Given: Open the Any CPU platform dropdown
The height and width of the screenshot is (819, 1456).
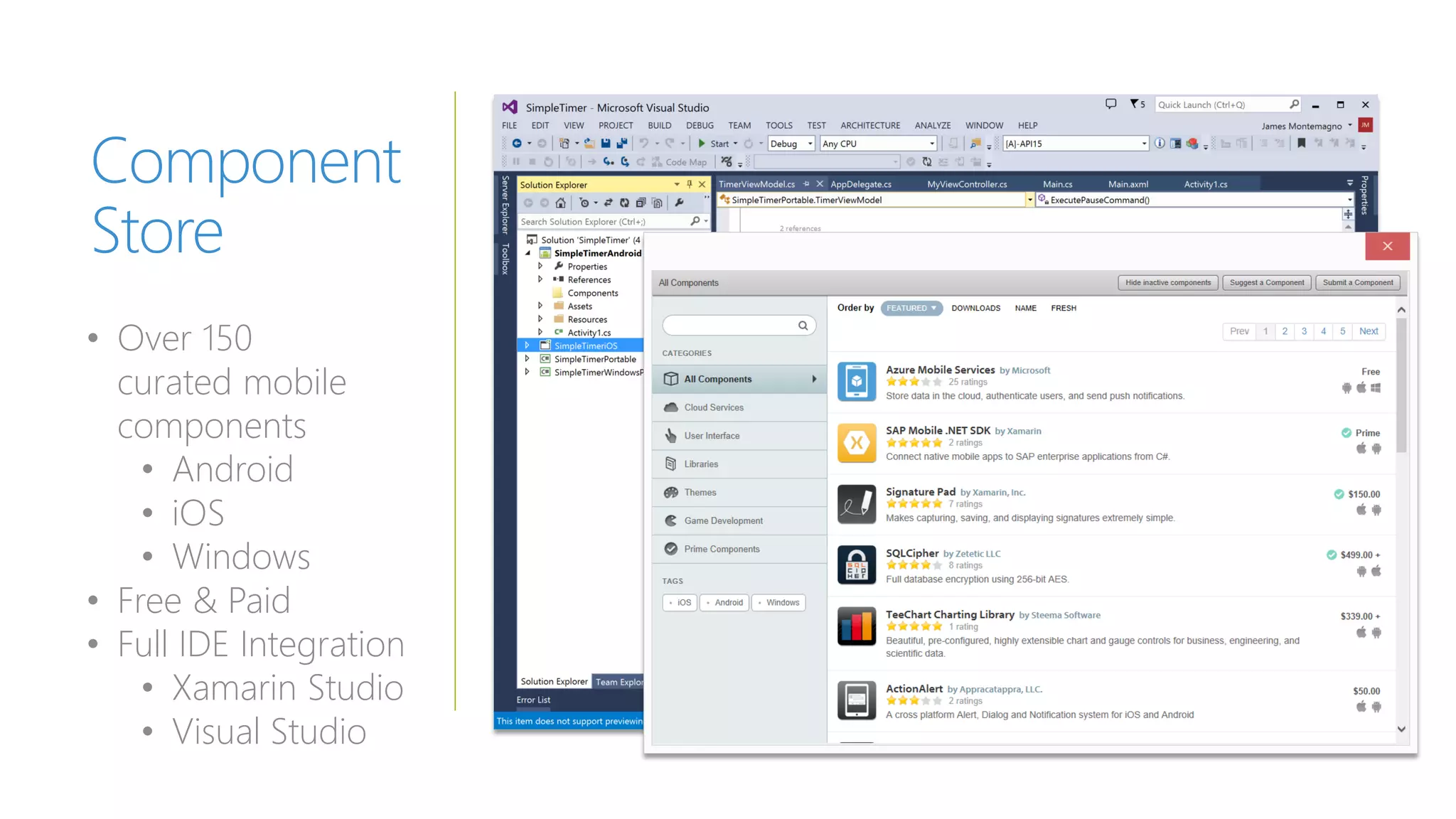Looking at the screenshot, I should pos(878,144).
